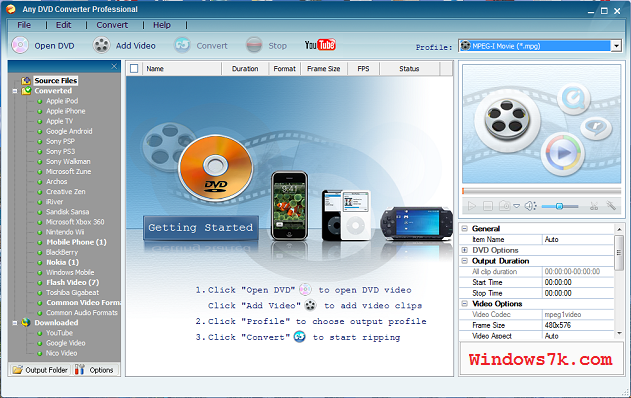
Task: Click the Name column header
Action: (x=181, y=69)
